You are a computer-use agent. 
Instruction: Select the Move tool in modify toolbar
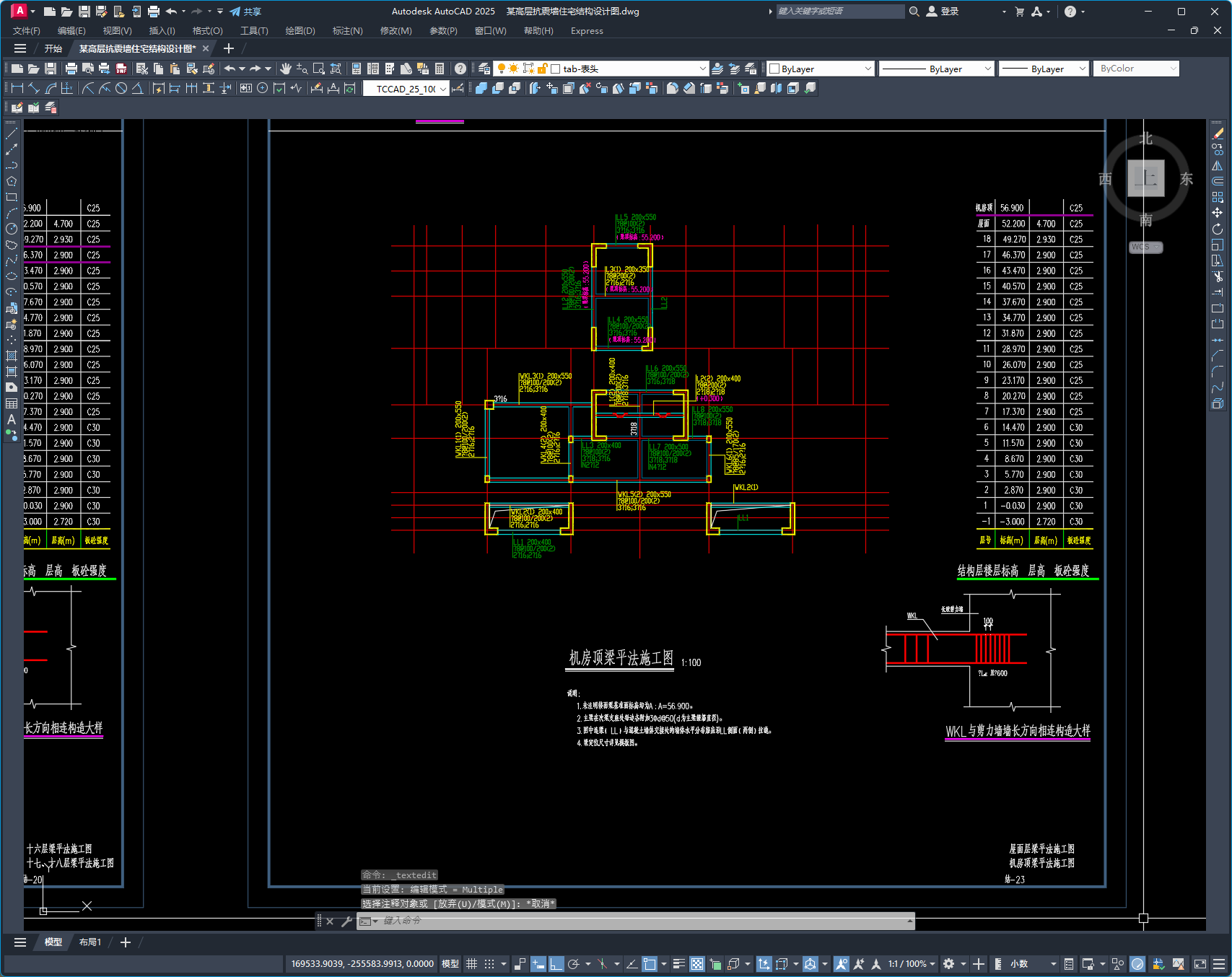(1218, 213)
